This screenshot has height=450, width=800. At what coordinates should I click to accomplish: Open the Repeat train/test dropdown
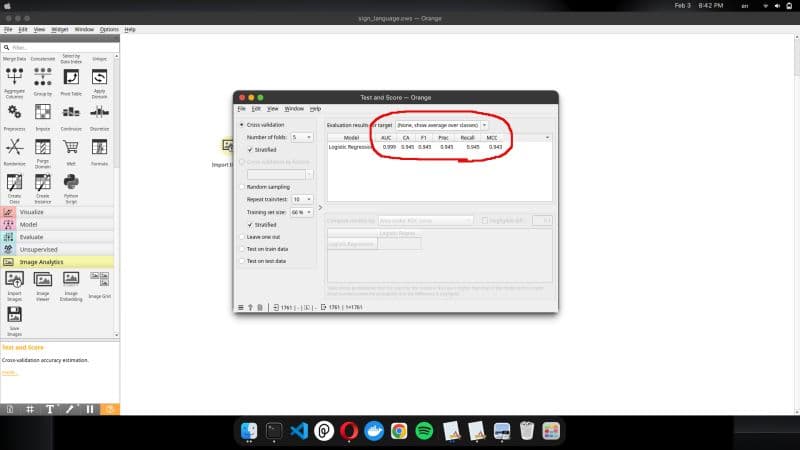pos(302,199)
